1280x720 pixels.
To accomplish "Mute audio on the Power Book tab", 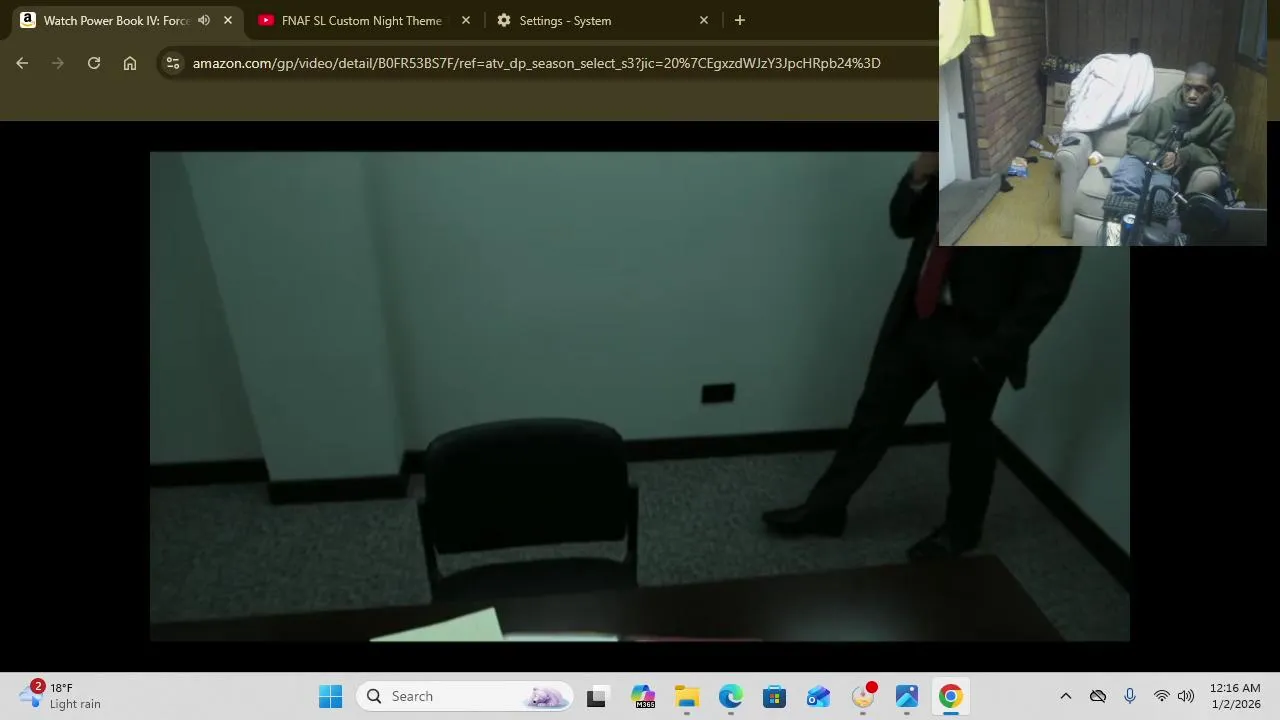I will pos(204,20).
